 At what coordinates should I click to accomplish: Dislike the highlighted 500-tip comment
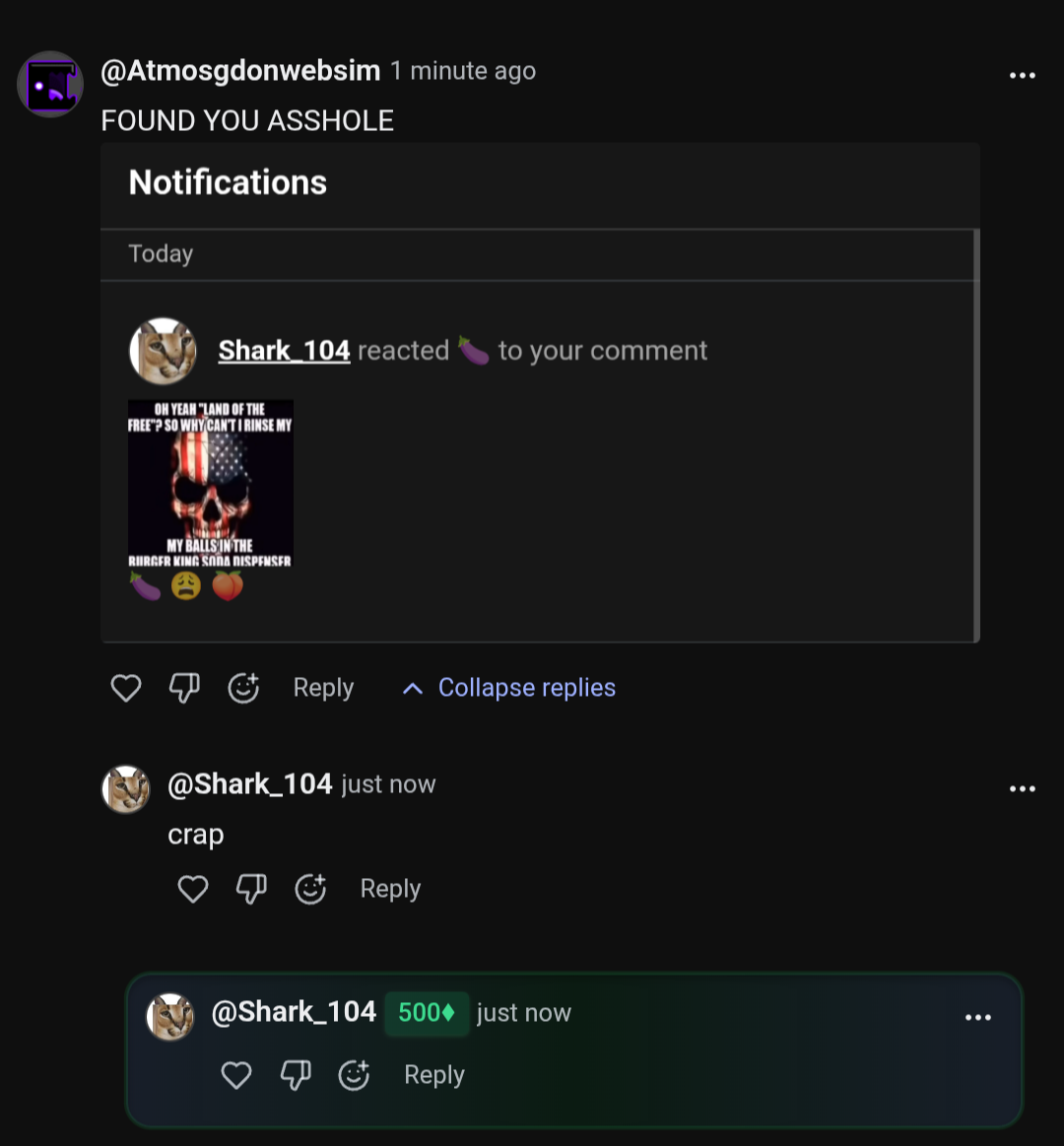point(296,1075)
